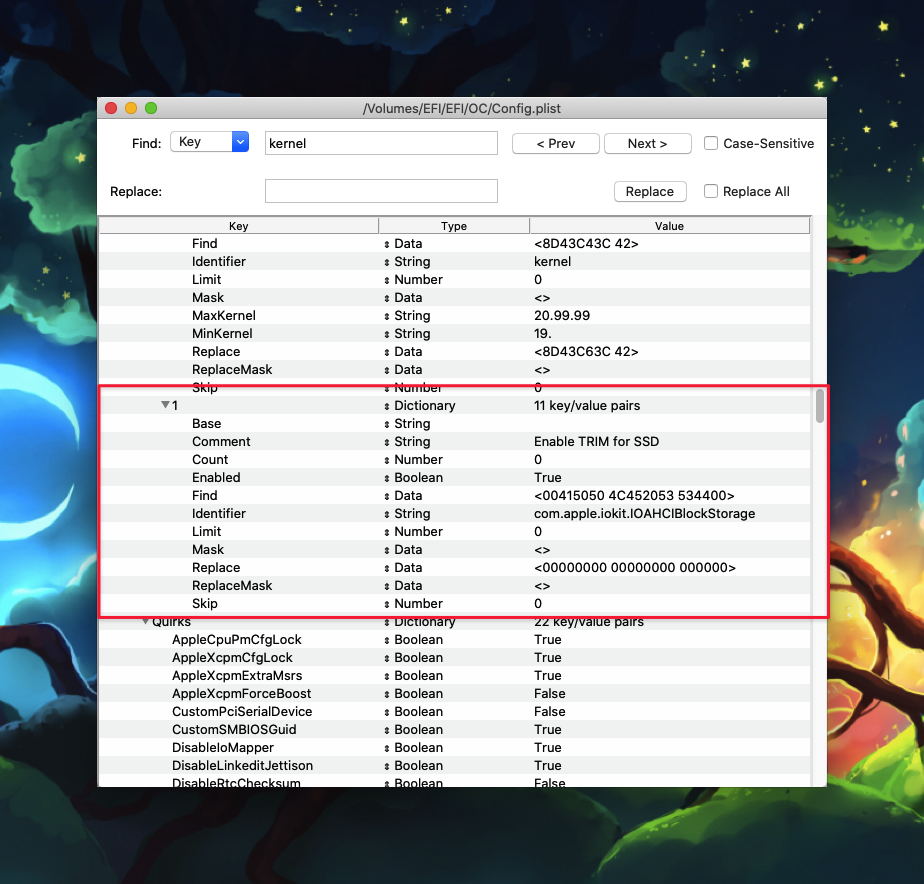Open type stepper for the Enabled row

[387, 478]
